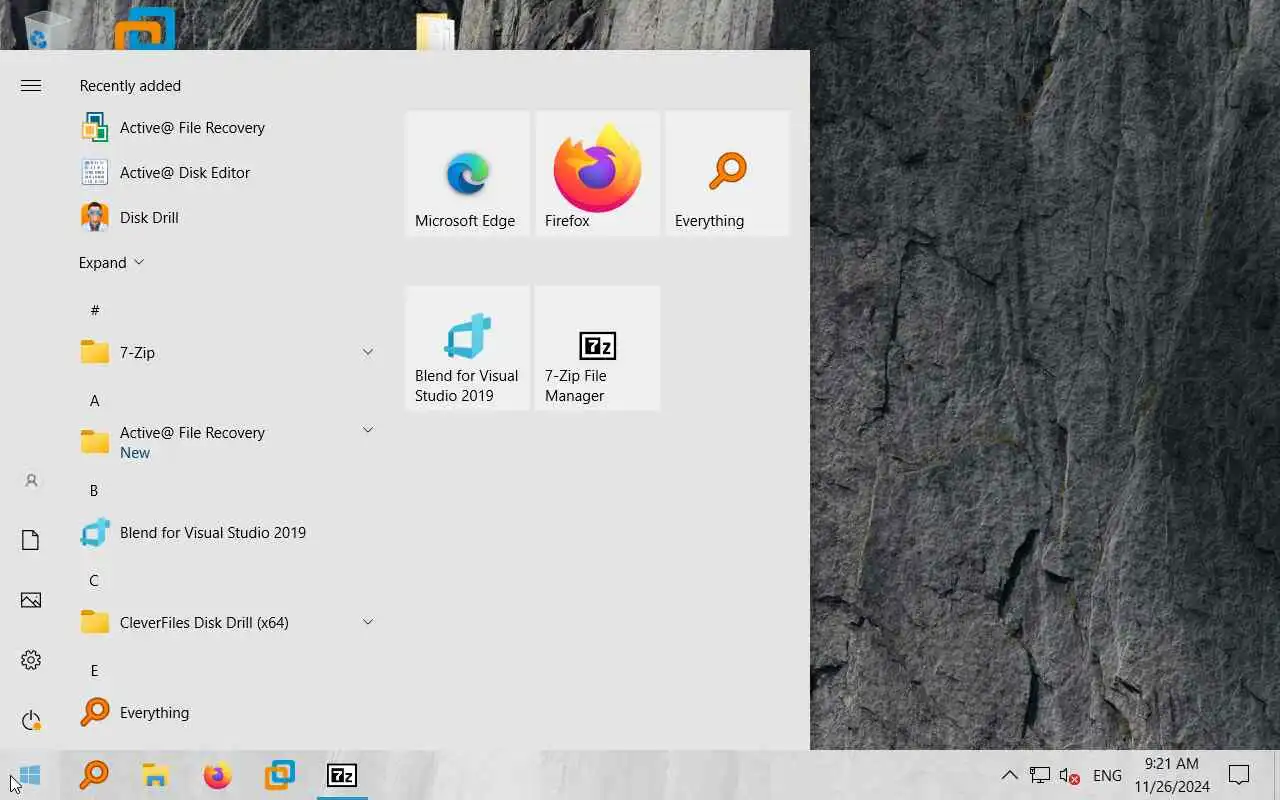Click the Windows Start button on taskbar
This screenshot has height=800, width=1280.
(x=30, y=775)
